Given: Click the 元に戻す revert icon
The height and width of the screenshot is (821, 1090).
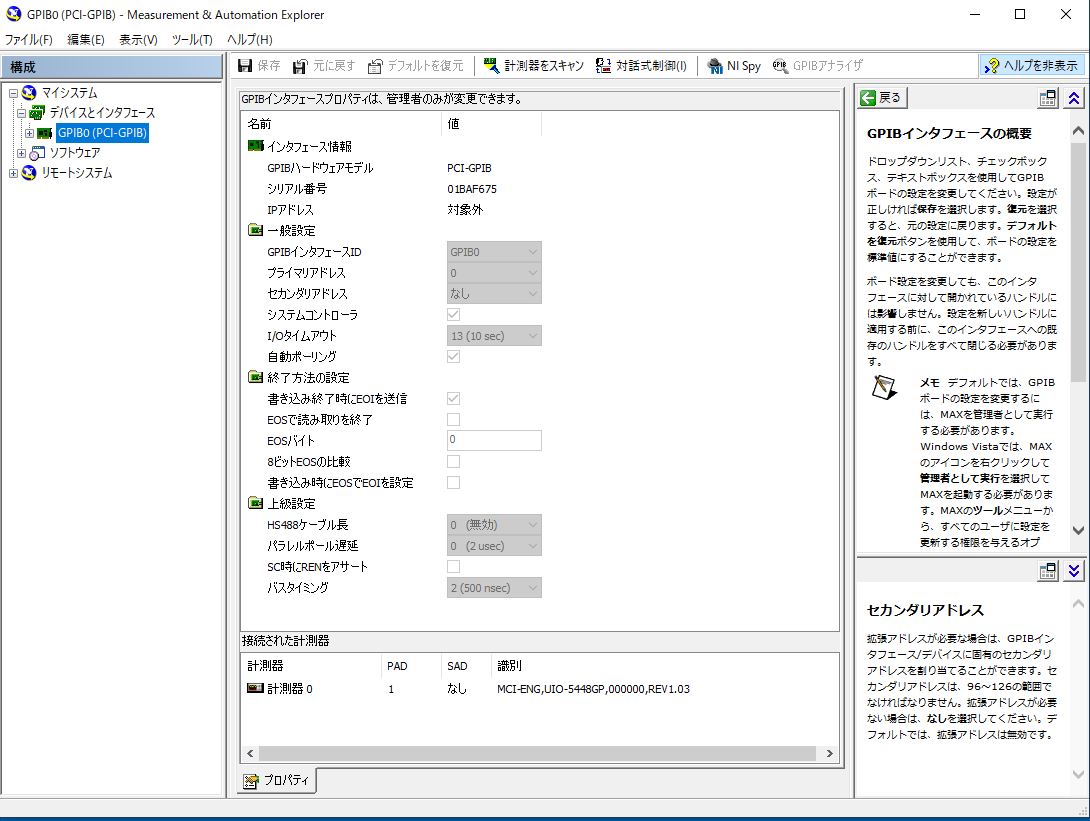Looking at the screenshot, I should pyautogui.click(x=300, y=65).
